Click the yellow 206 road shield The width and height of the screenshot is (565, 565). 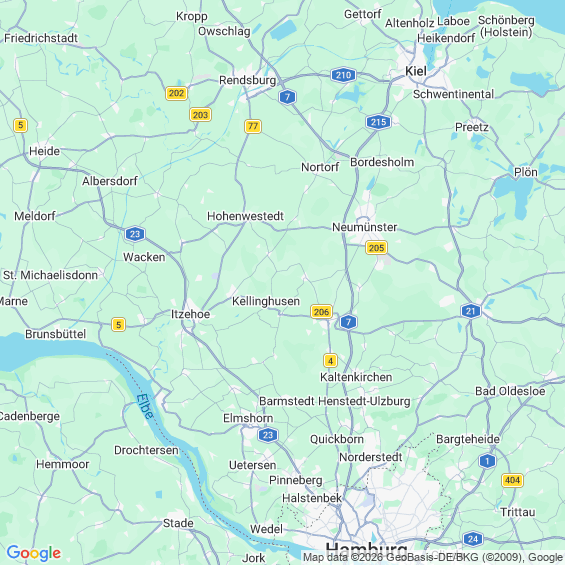pos(321,312)
